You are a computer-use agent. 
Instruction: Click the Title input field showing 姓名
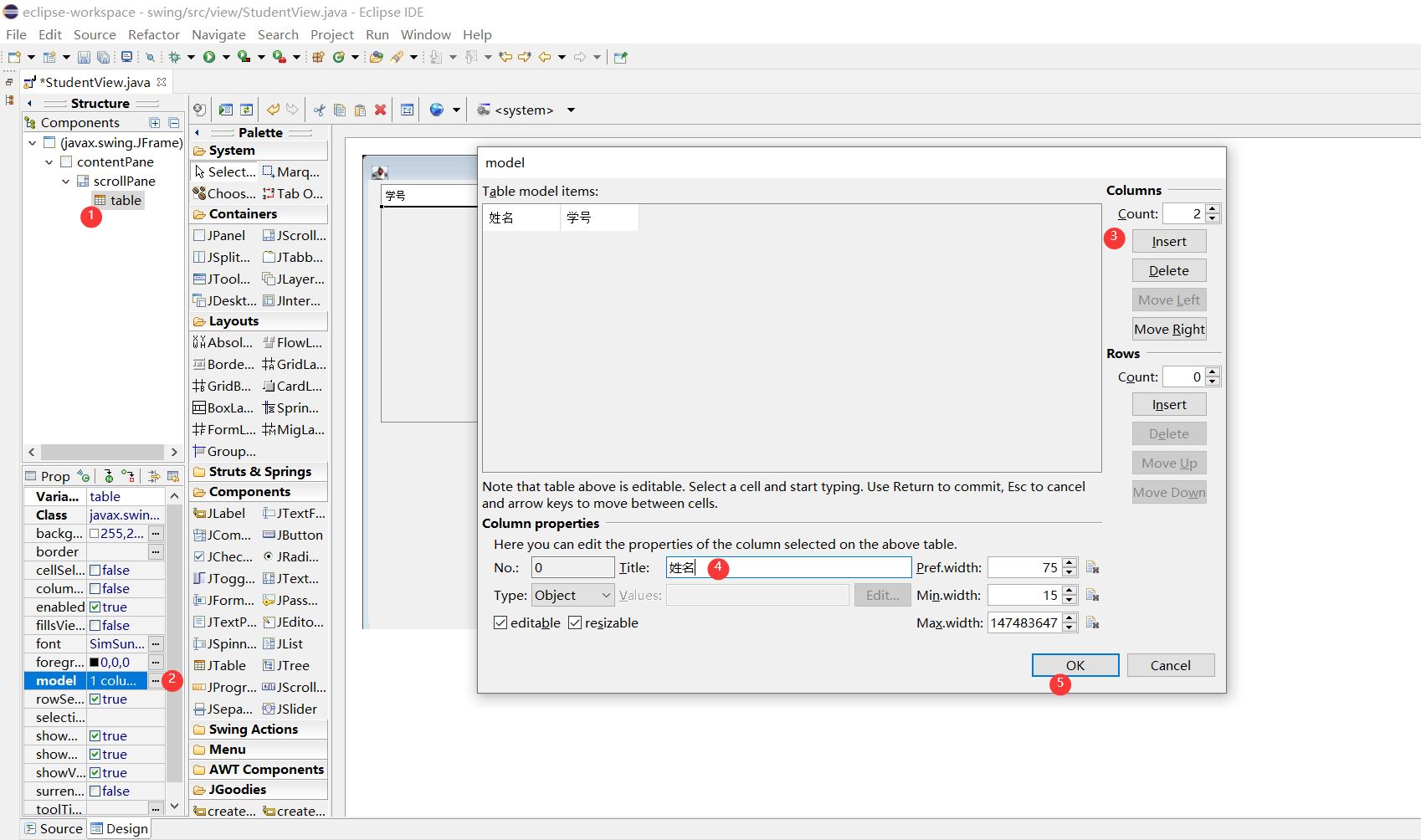(x=787, y=567)
